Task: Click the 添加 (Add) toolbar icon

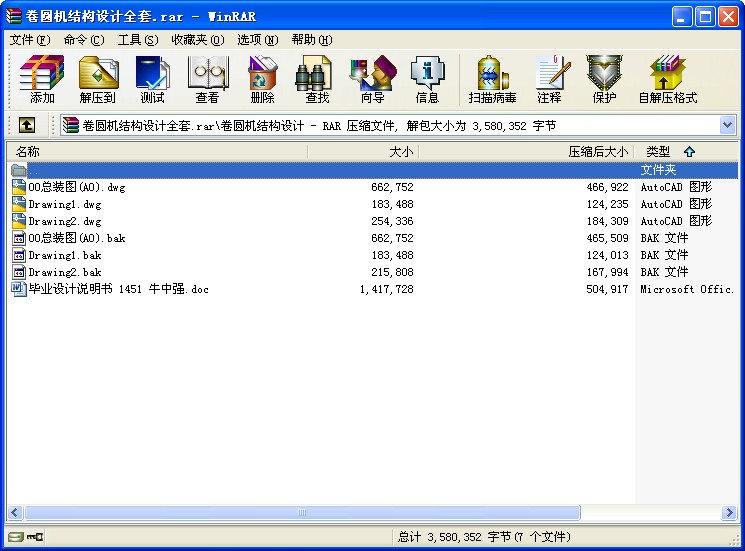Action: (42, 79)
